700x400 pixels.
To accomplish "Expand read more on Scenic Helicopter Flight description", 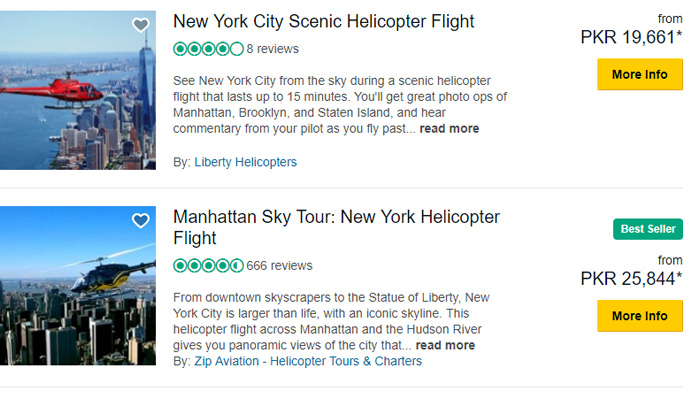I will (x=449, y=129).
